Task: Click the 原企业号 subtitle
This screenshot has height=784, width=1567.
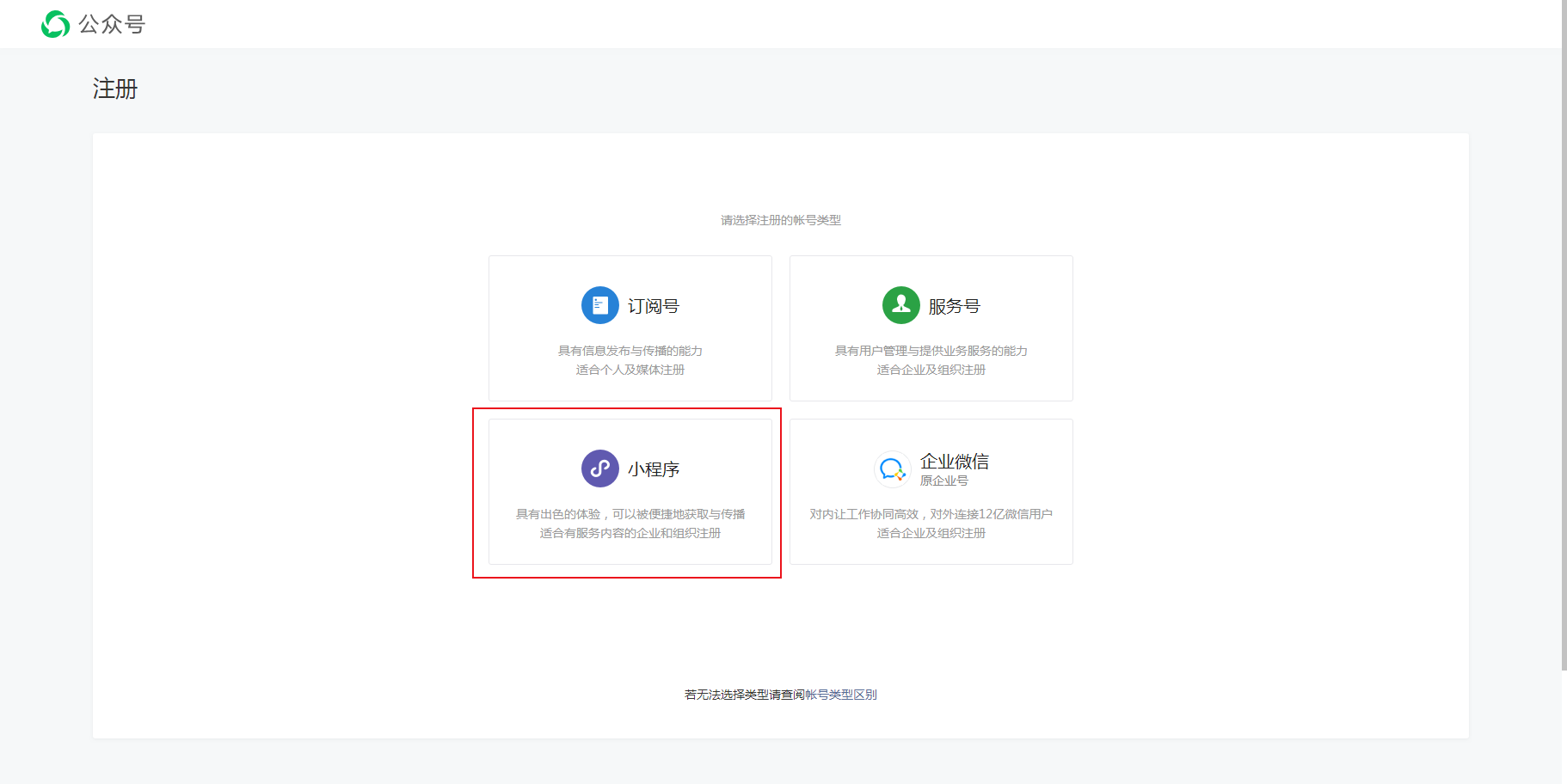Action: [x=944, y=481]
